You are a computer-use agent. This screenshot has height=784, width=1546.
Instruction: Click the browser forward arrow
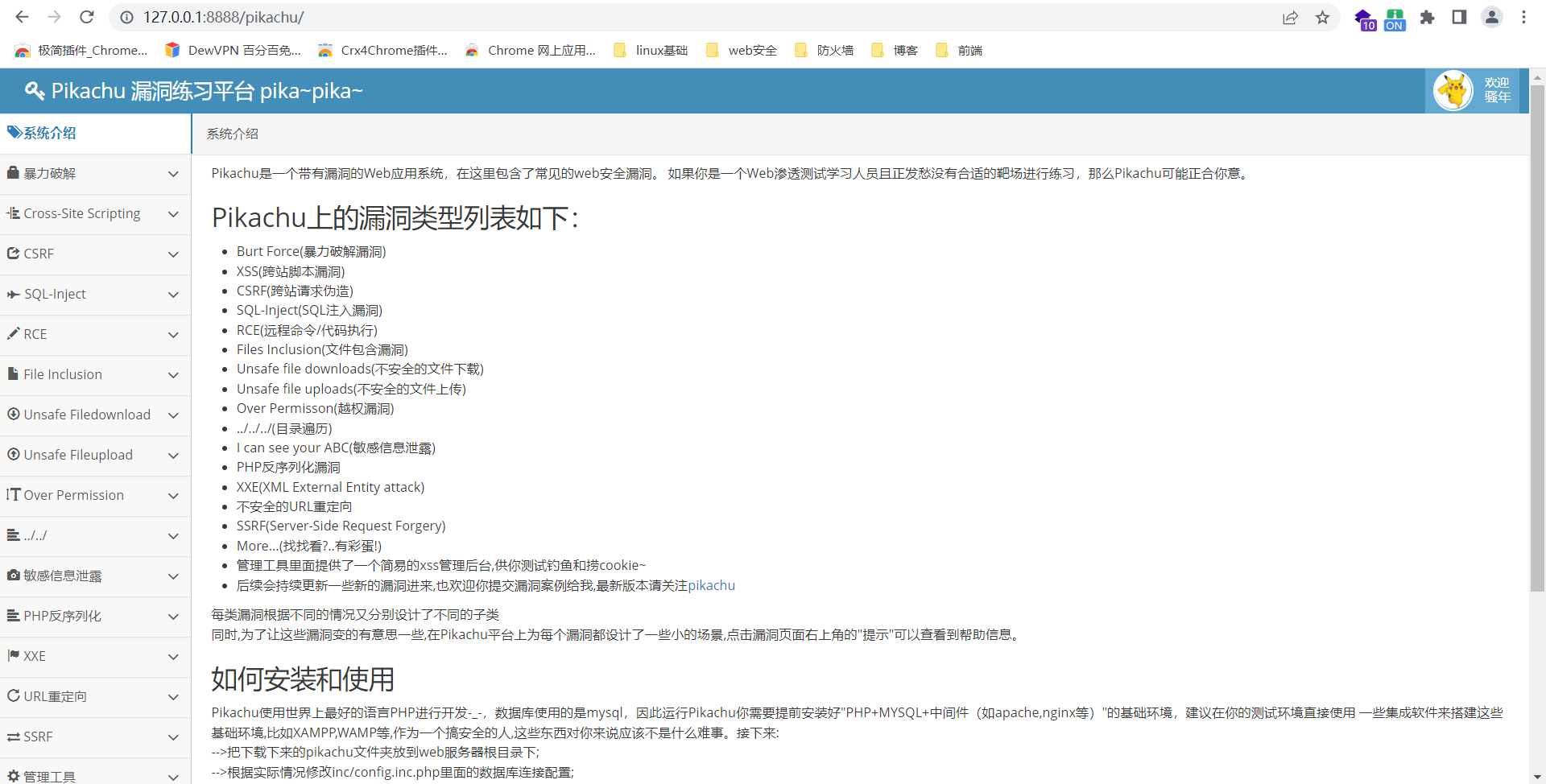point(54,17)
